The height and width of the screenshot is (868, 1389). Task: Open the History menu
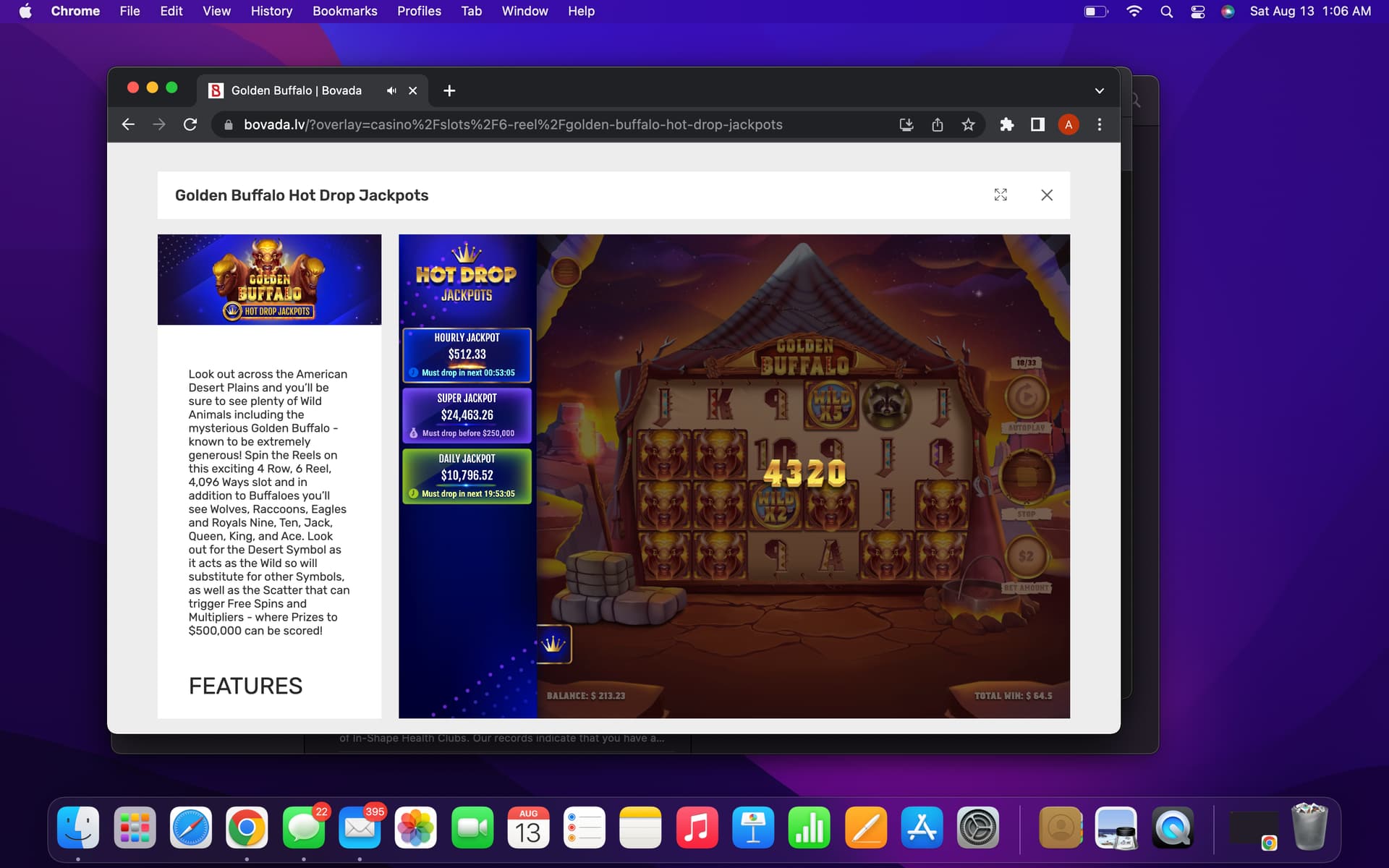pyautogui.click(x=271, y=11)
